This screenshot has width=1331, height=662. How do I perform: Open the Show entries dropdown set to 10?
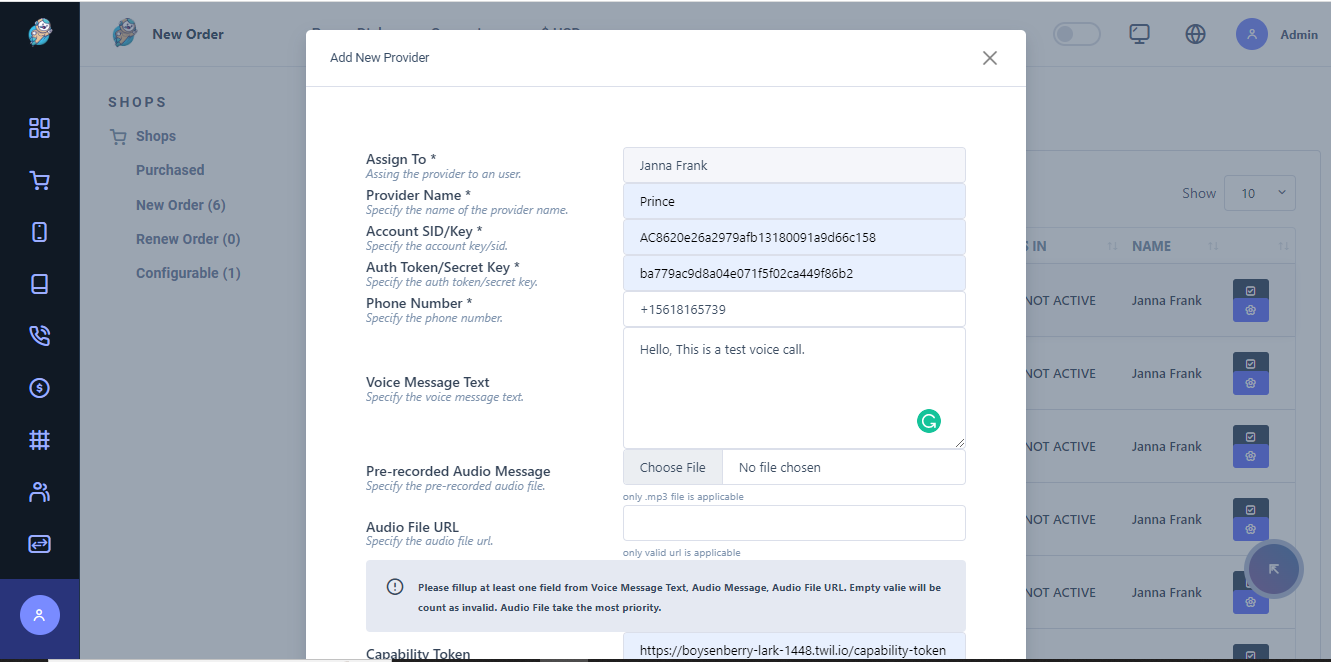[1259, 192]
